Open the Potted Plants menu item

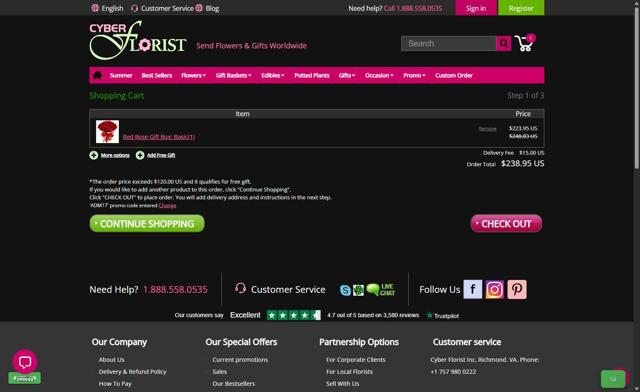click(312, 76)
